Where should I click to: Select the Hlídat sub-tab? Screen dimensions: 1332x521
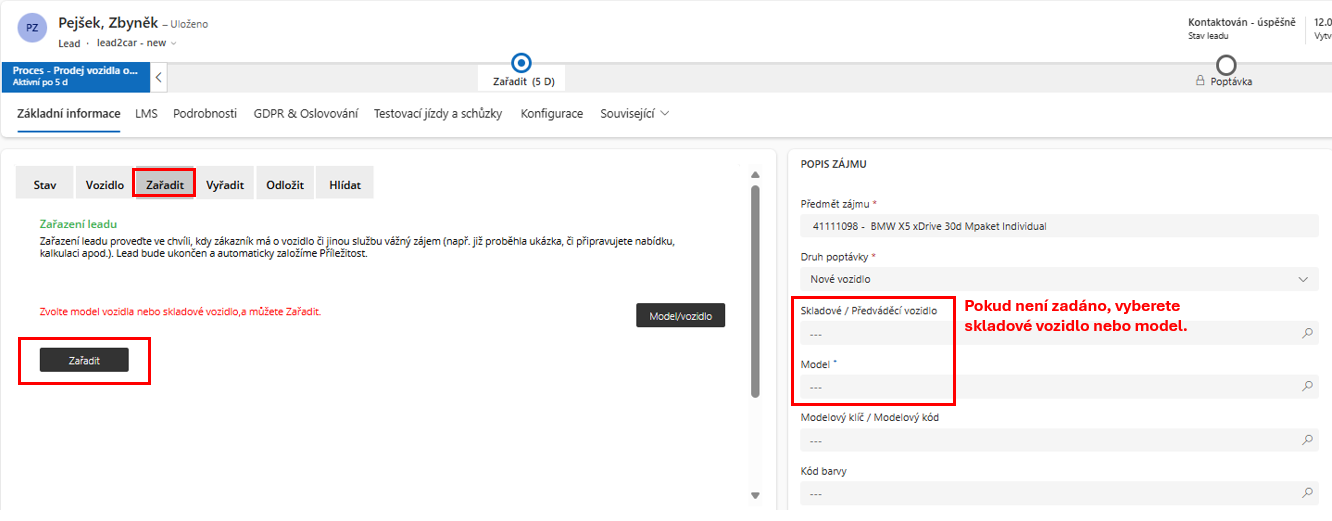point(345,185)
